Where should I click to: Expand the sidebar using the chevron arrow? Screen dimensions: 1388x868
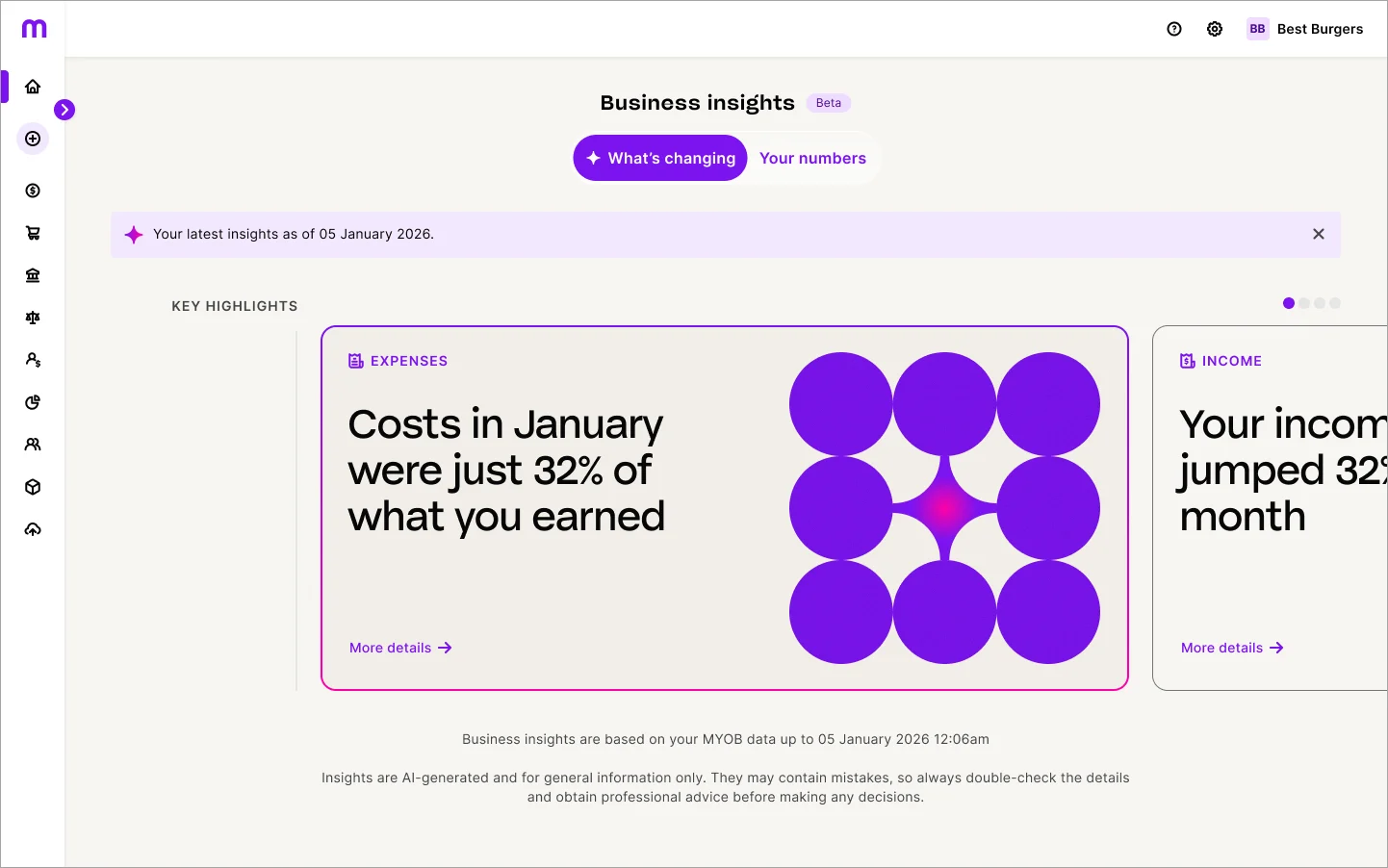(64, 109)
